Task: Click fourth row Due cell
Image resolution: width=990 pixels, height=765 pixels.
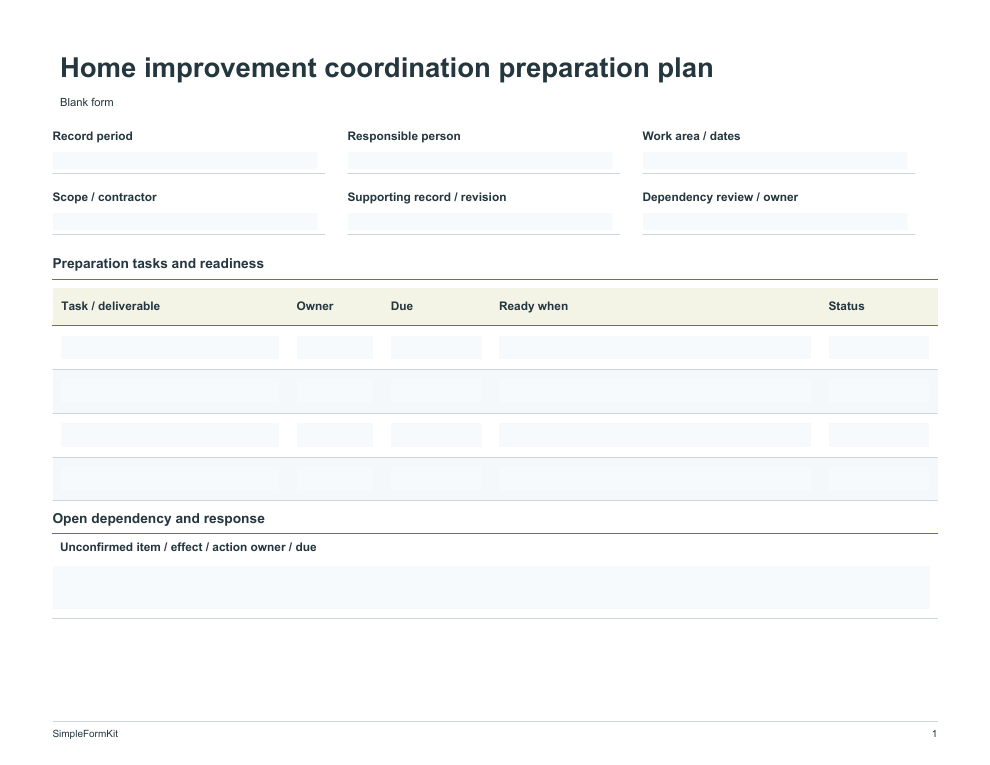Action: click(x=436, y=479)
